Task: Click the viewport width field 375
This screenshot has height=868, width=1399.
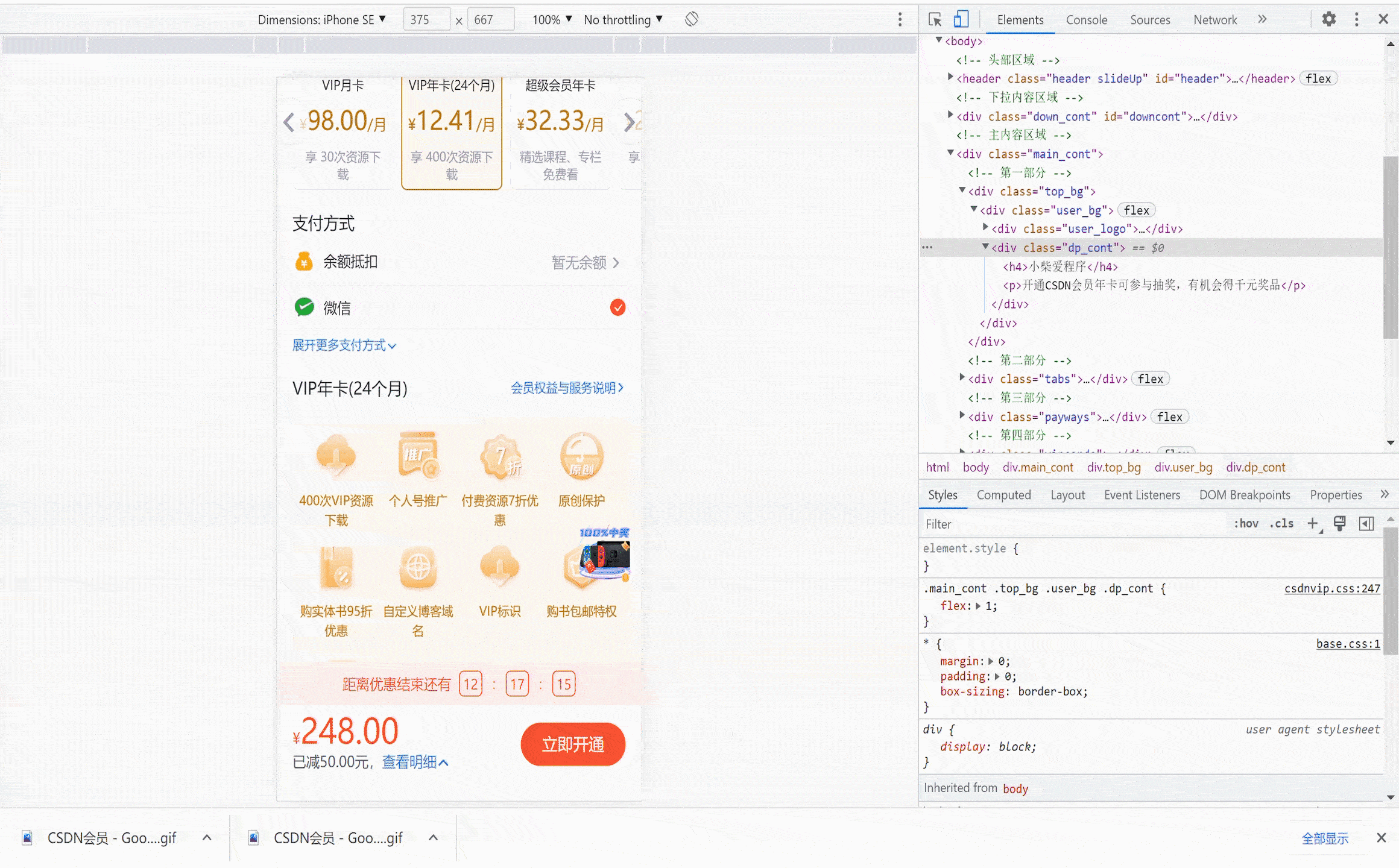Action: [426, 20]
